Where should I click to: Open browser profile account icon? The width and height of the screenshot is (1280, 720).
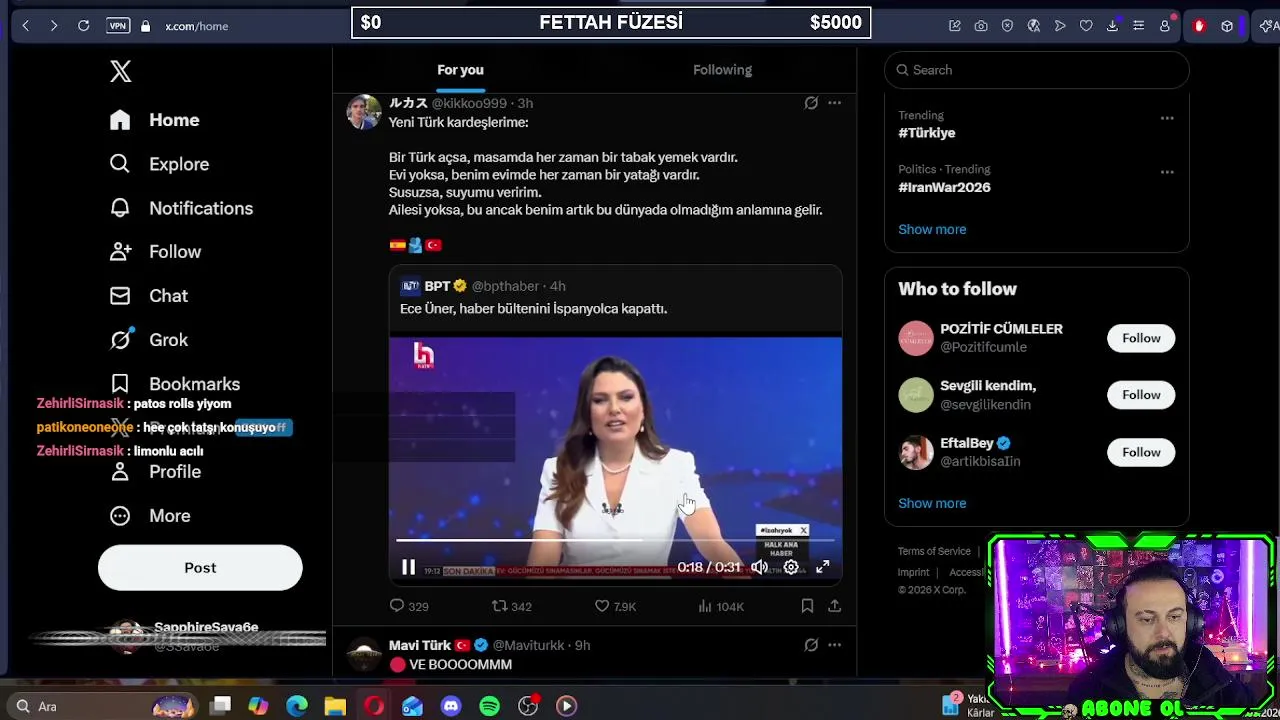[1165, 26]
